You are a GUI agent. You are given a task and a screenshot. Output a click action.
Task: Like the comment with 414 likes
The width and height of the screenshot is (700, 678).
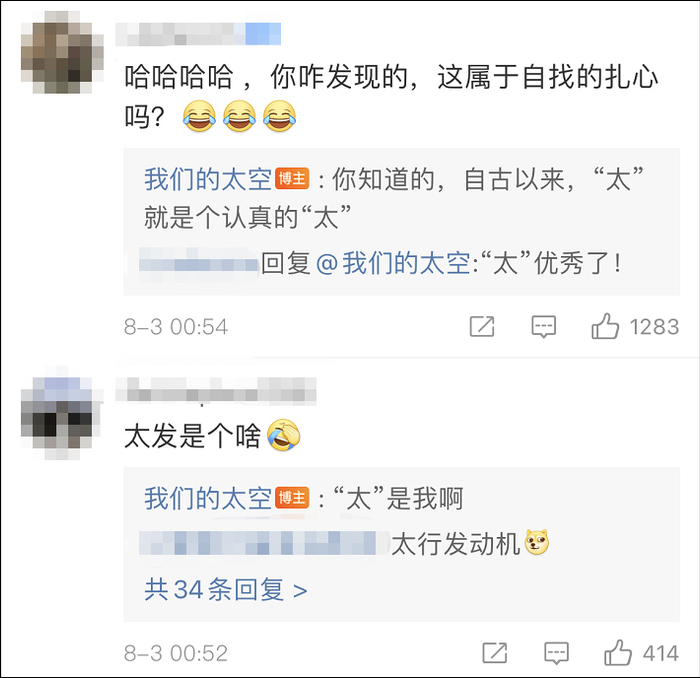[x=618, y=653]
